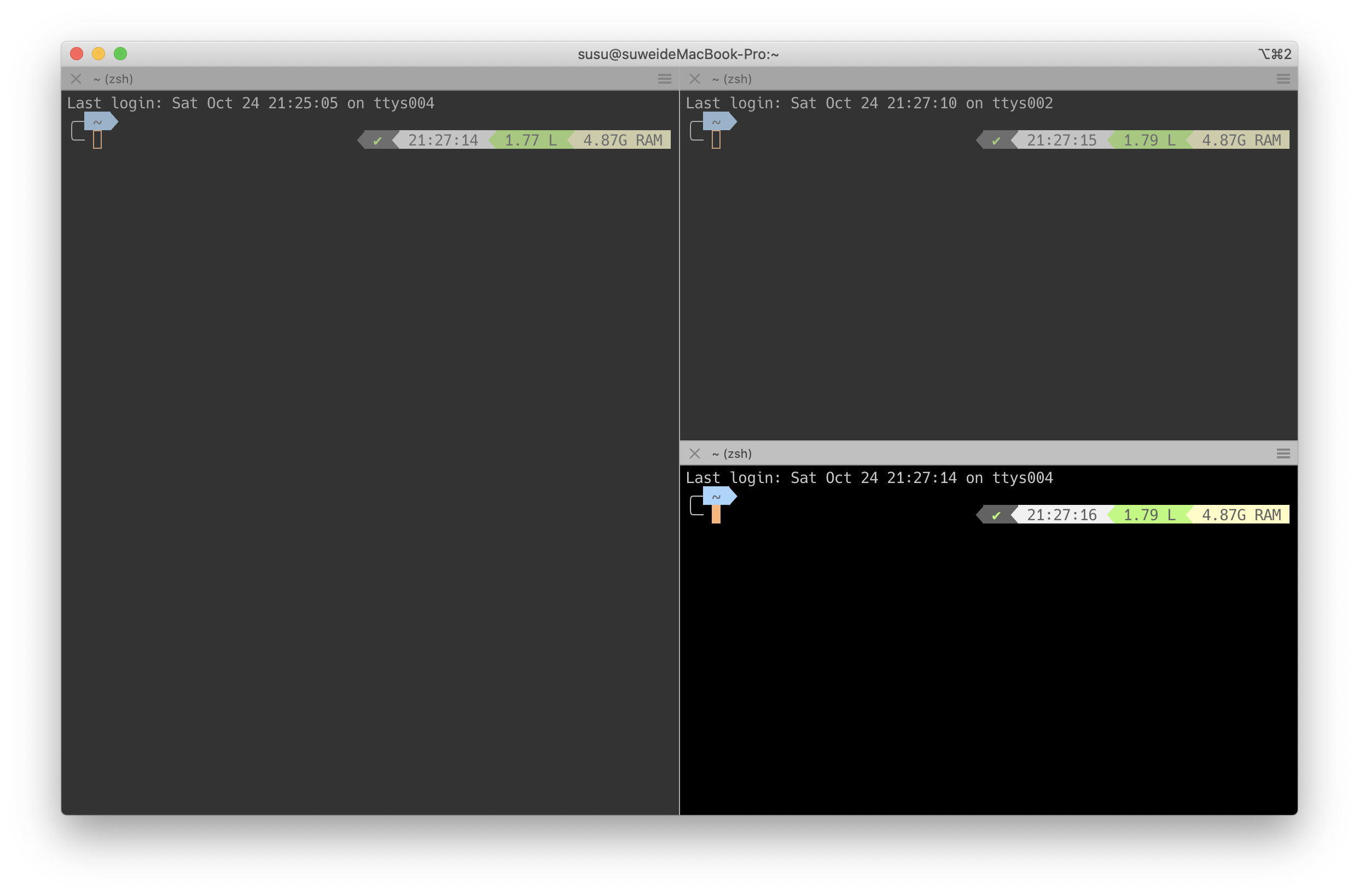Click the home directory ~ segment in top-right pane

[x=719, y=121]
